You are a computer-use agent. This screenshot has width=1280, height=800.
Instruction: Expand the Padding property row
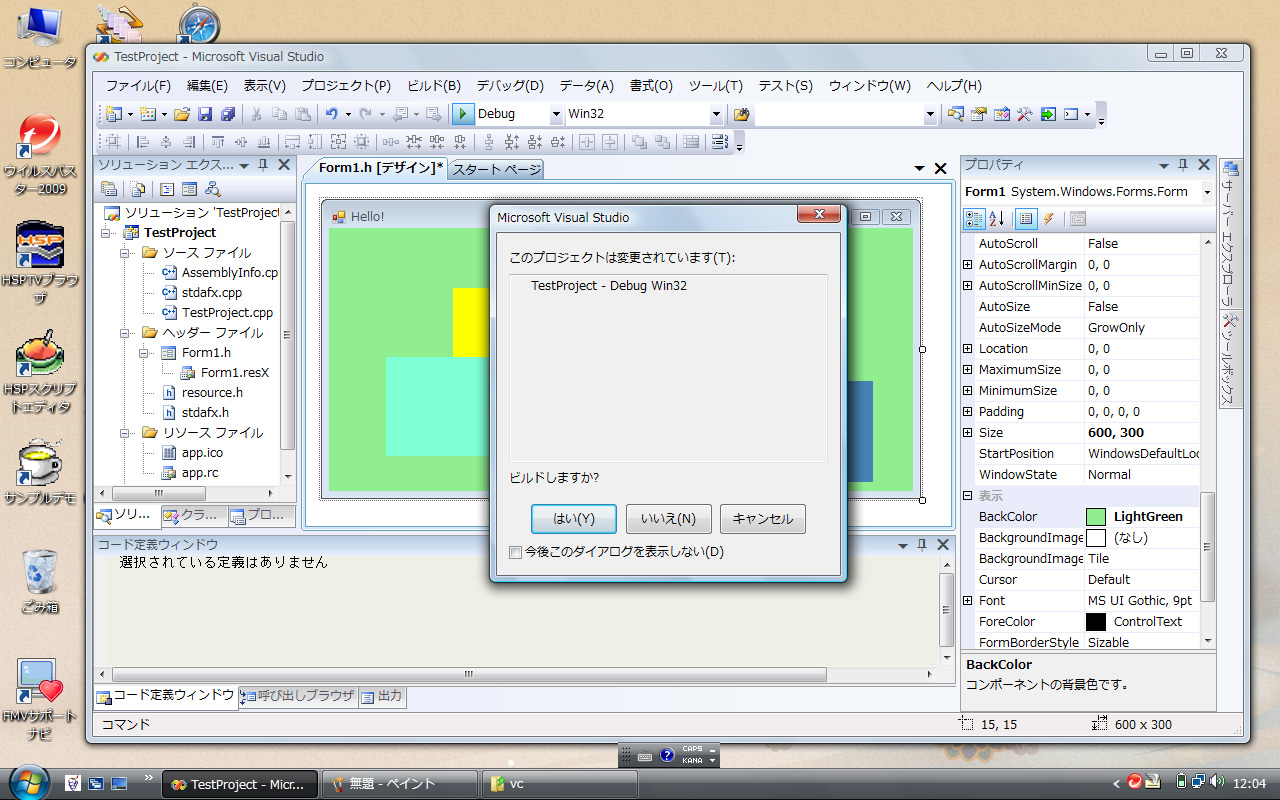pyautogui.click(x=968, y=412)
